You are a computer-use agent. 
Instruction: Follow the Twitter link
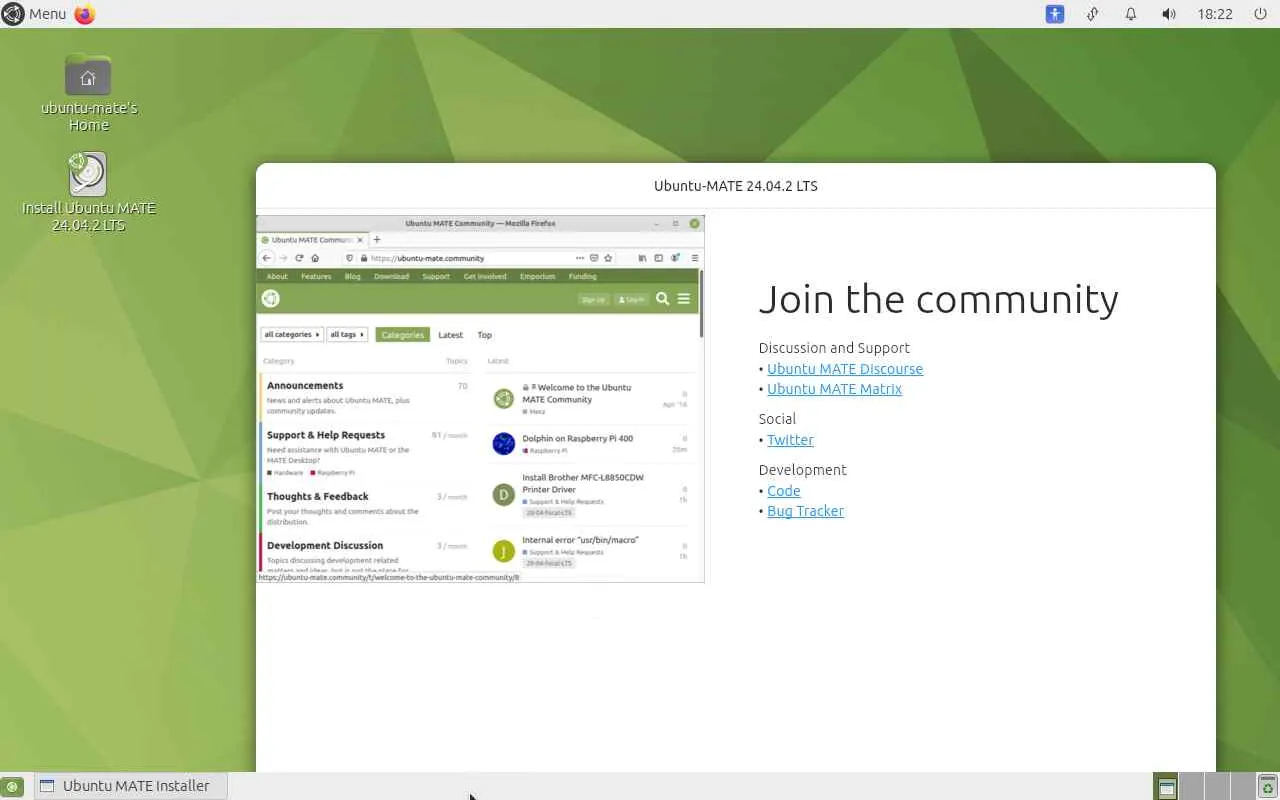tap(790, 440)
